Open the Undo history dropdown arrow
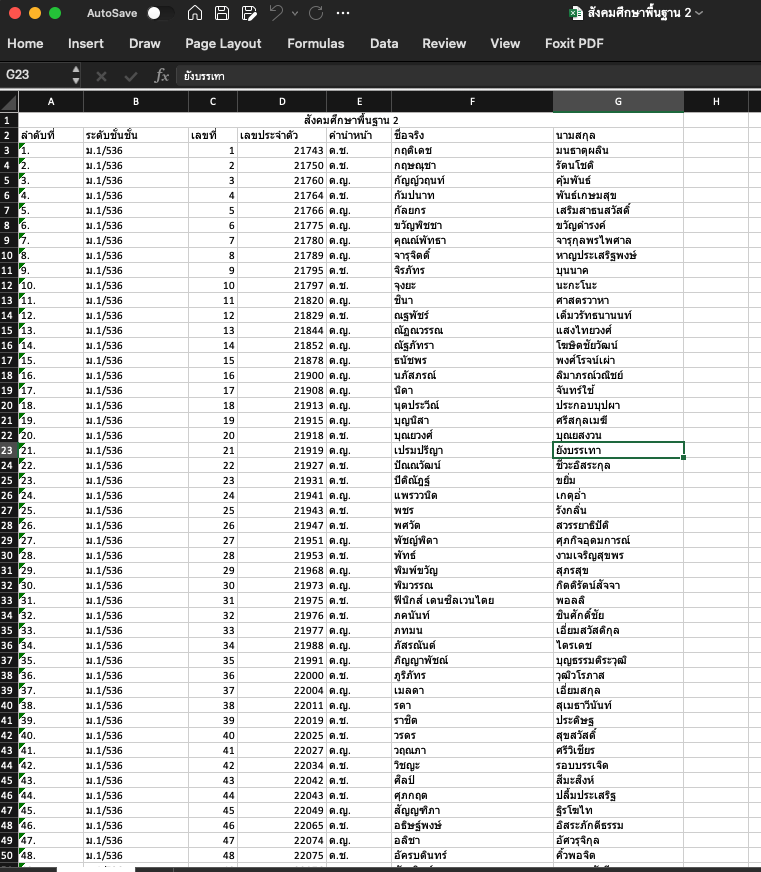The image size is (761, 872). point(295,13)
